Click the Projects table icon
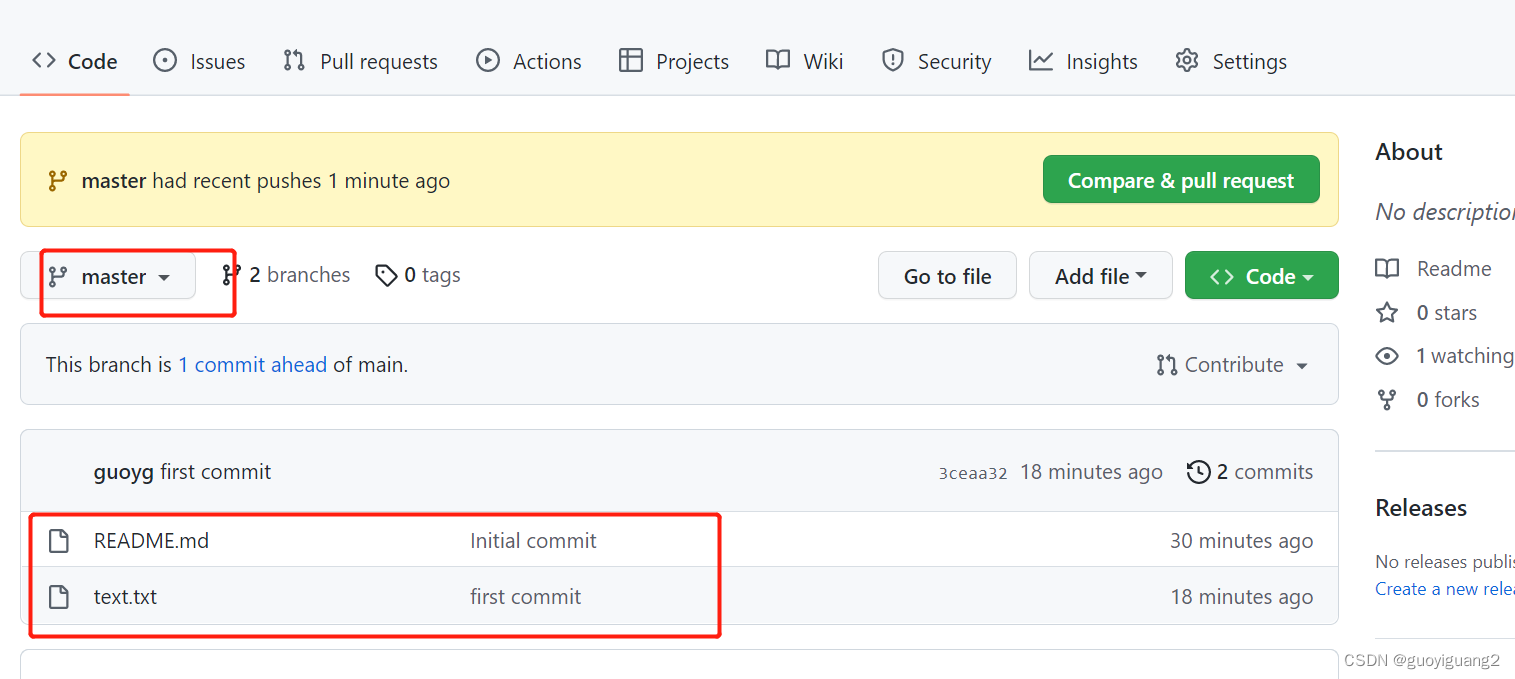1515x679 pixels. coord(631,60)
